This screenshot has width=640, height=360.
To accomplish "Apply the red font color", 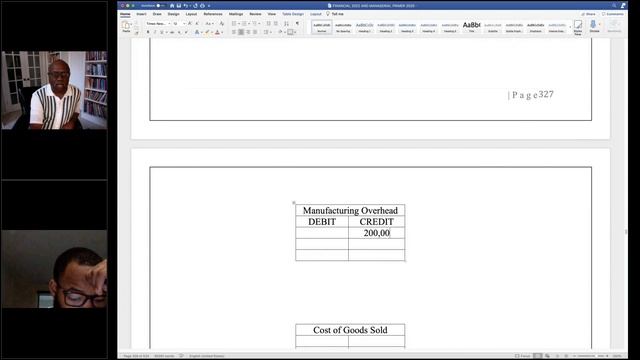I will point(217,32).
